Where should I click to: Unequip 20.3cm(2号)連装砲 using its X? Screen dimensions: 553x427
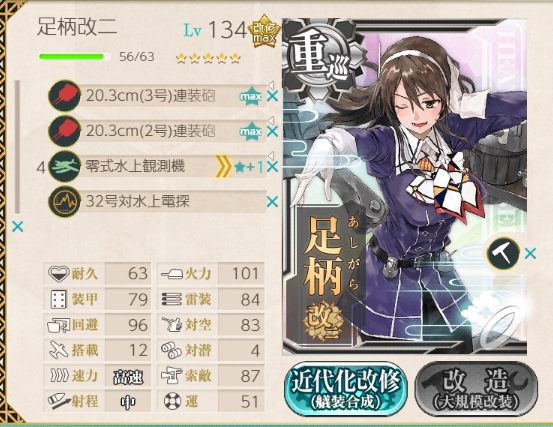tap(272, 132)
